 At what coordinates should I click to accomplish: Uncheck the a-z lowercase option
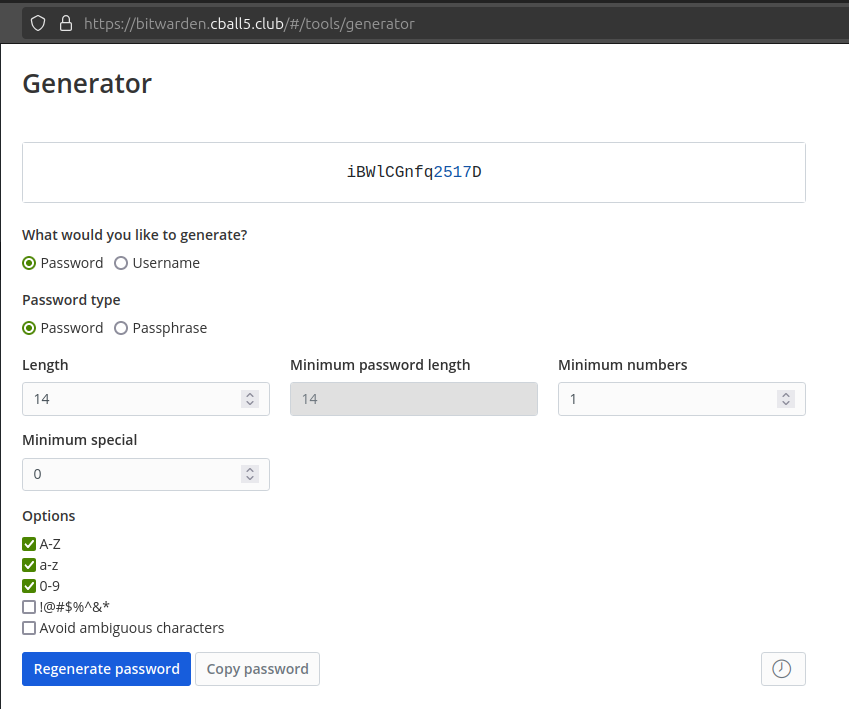(29, 565)
